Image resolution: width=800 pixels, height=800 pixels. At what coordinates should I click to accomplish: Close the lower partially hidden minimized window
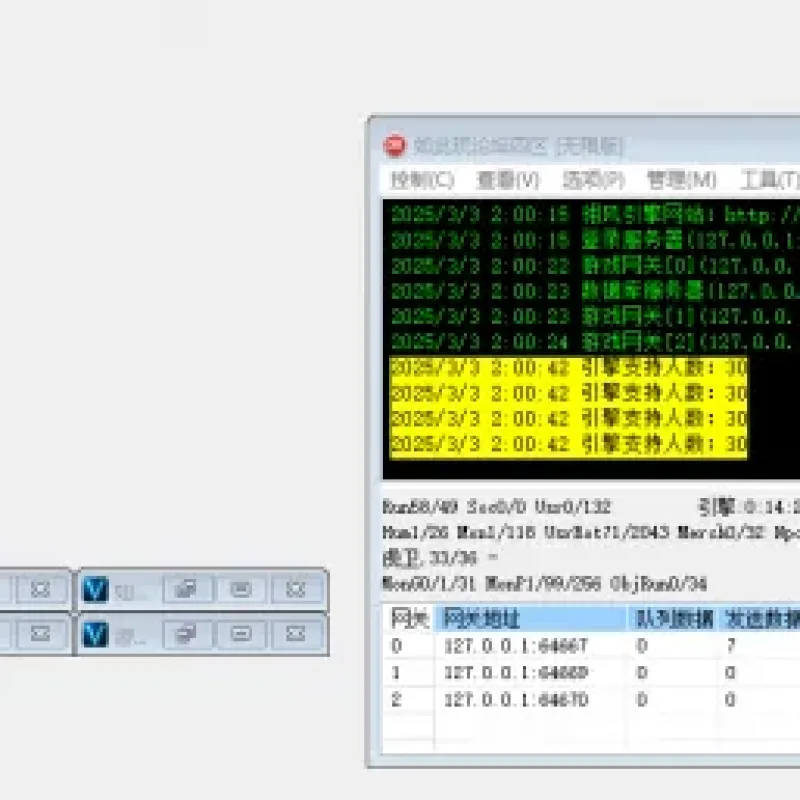(41, 634)
